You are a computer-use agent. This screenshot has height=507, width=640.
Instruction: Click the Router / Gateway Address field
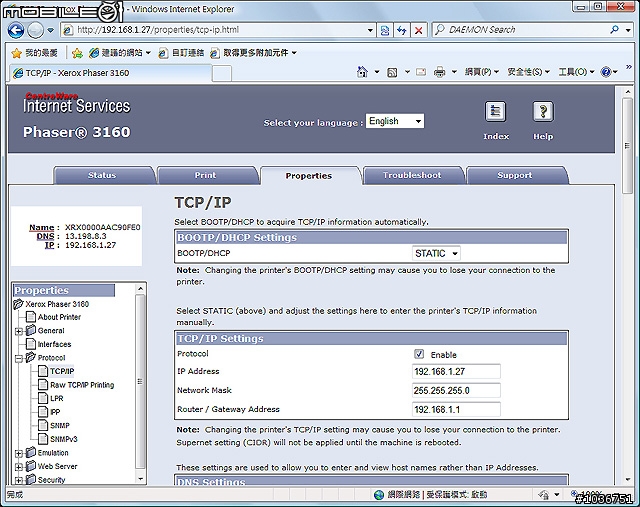point(456,409)
